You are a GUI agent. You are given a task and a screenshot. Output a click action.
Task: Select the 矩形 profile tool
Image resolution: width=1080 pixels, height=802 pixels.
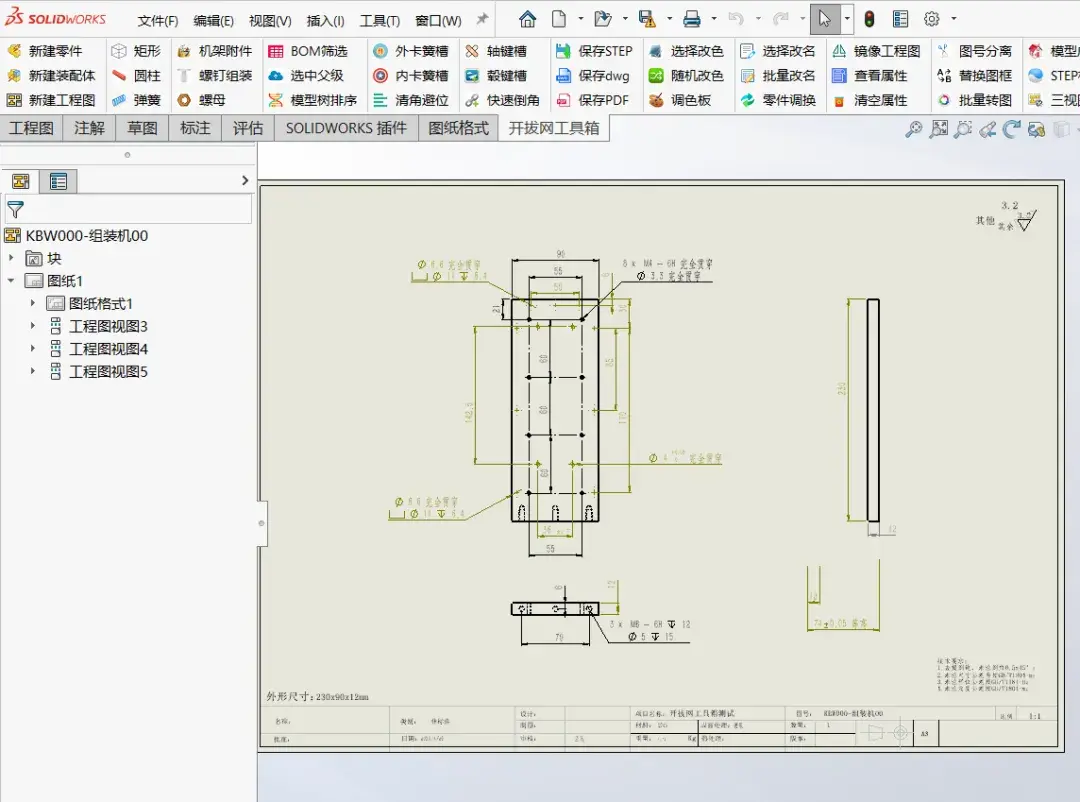tap(136, 51)
